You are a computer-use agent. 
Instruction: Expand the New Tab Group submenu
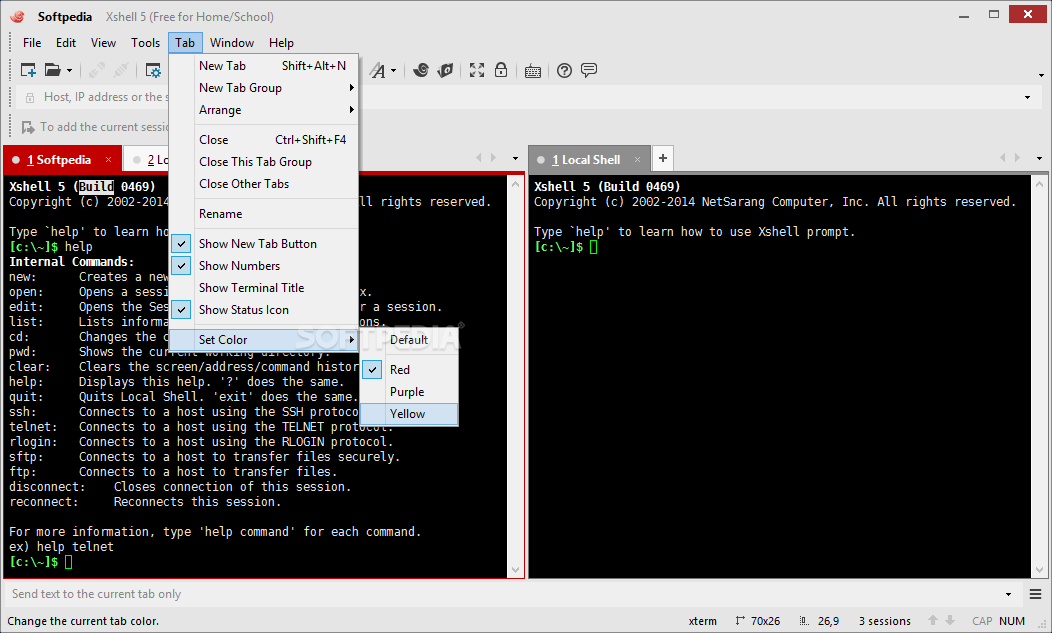click(264, 88)
